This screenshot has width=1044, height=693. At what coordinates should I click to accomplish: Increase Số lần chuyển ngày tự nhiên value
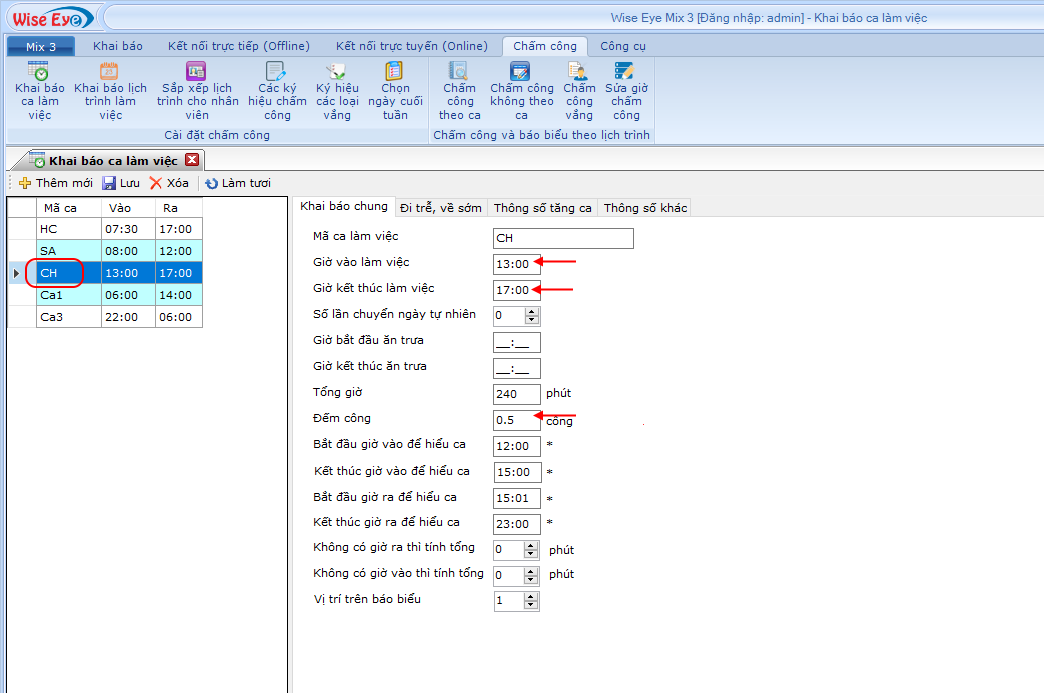532,311
